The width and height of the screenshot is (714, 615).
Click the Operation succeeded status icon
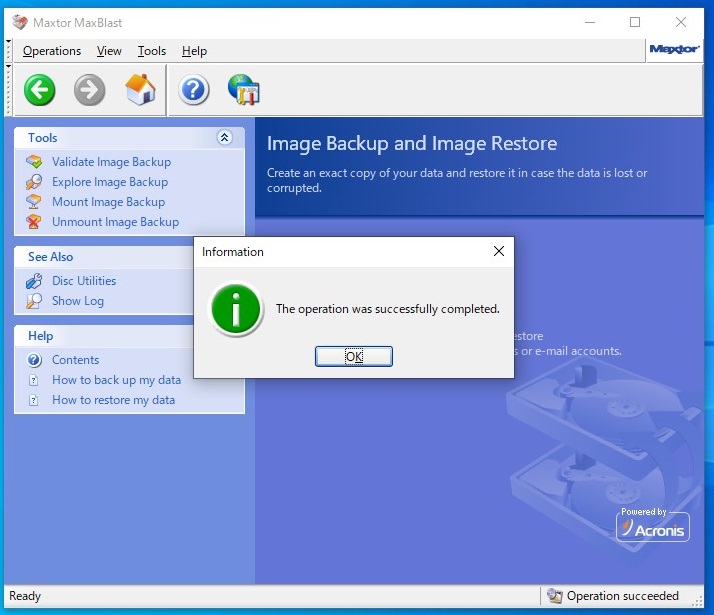coord(555,595)
